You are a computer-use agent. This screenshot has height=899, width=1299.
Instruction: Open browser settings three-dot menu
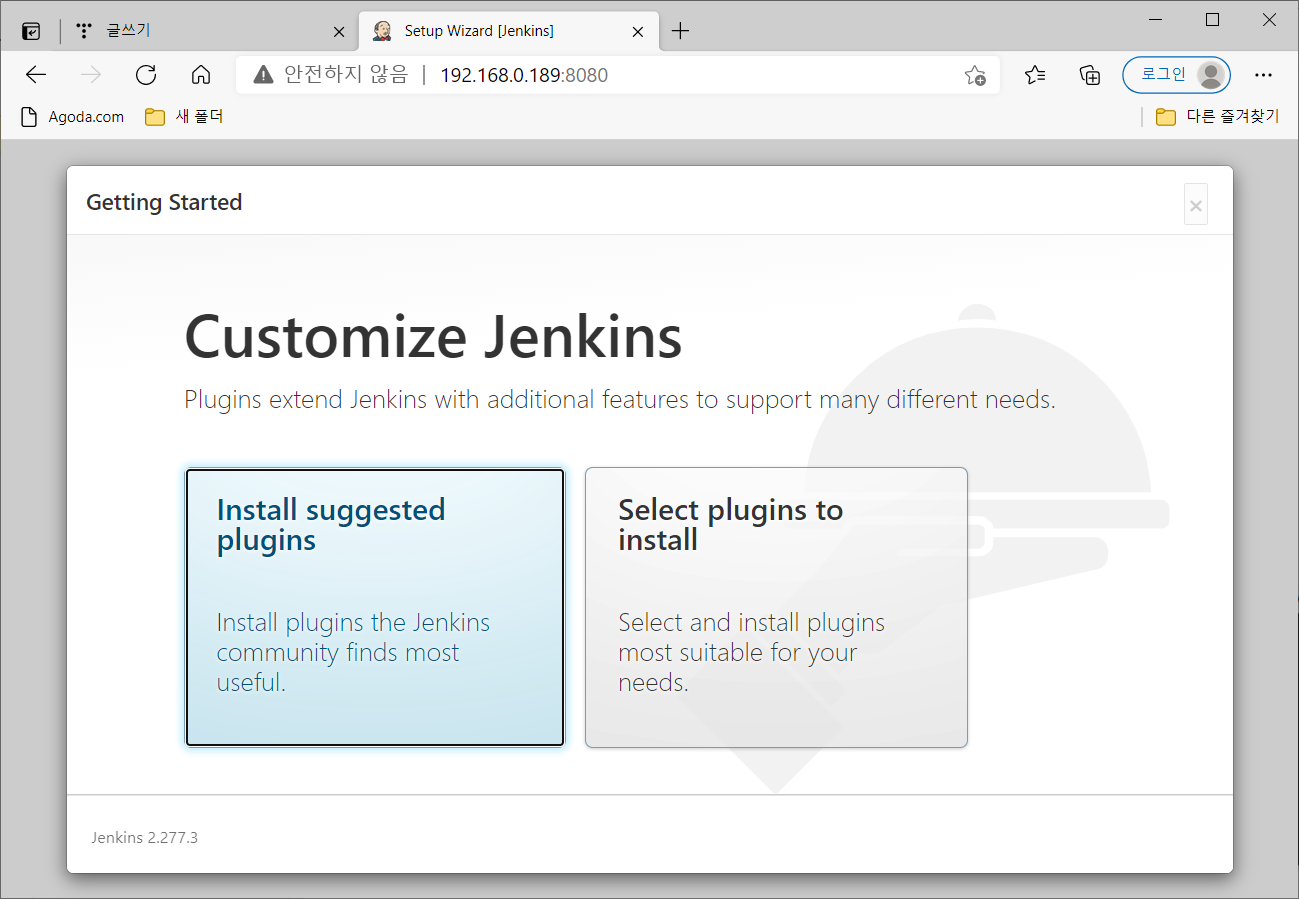point(1263,75)
